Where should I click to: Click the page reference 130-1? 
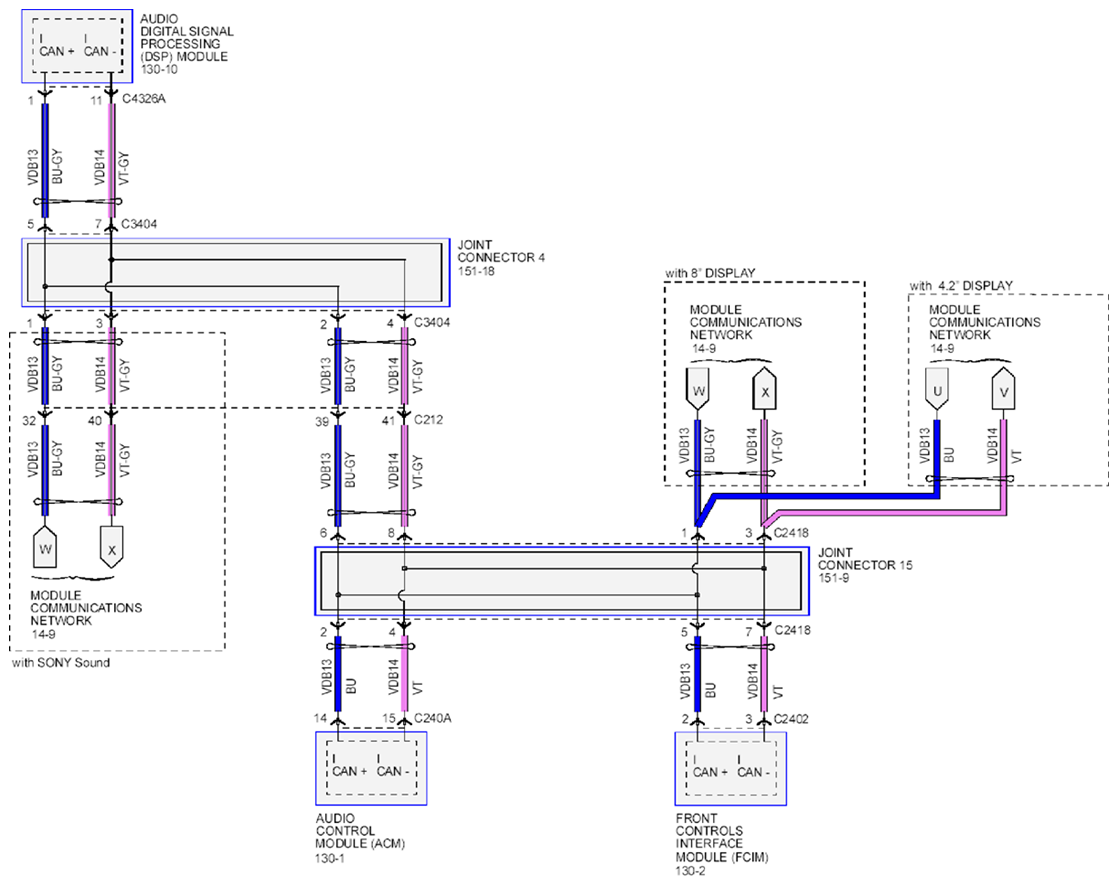click(330, 859)
